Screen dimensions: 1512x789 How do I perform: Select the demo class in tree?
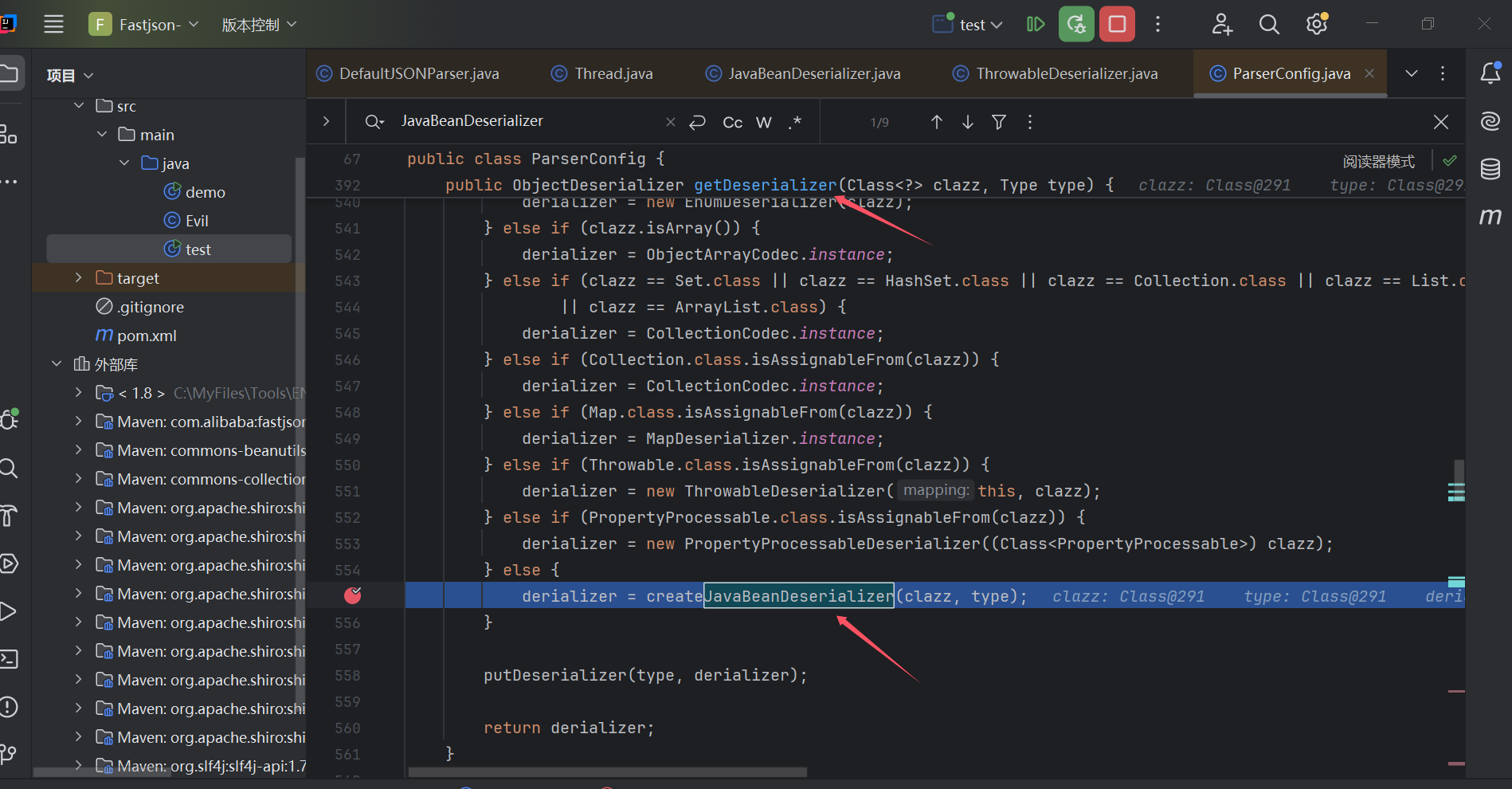(194, 192)
